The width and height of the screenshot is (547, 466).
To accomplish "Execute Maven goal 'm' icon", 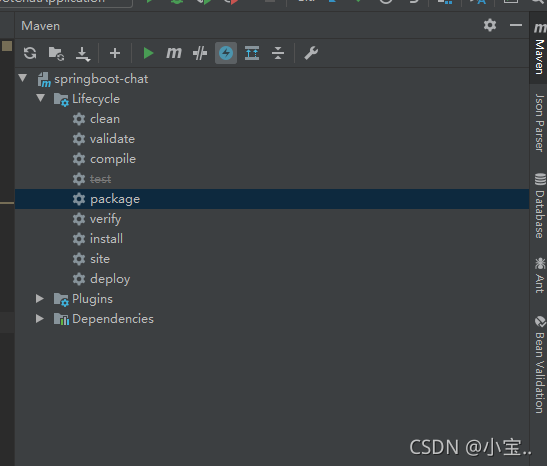I will tap(174, 53).
